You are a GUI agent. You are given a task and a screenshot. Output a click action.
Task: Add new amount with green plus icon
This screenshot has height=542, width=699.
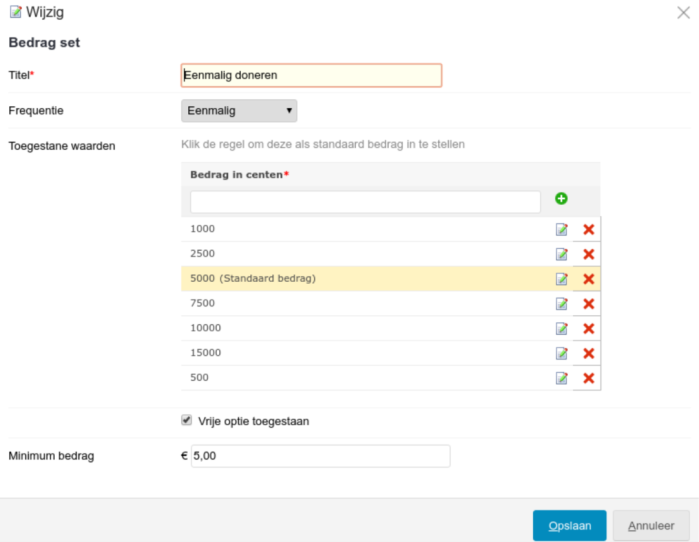[561, 199]
